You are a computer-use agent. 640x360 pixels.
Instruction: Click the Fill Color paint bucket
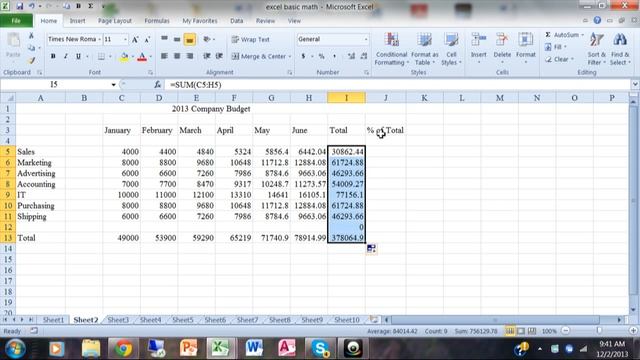(x=124, y=57)
